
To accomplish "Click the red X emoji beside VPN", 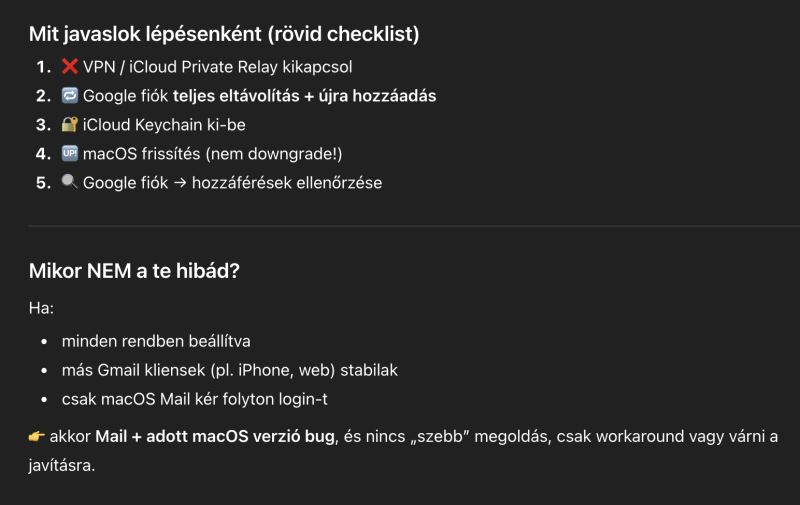I will click(x=69, y=68).
